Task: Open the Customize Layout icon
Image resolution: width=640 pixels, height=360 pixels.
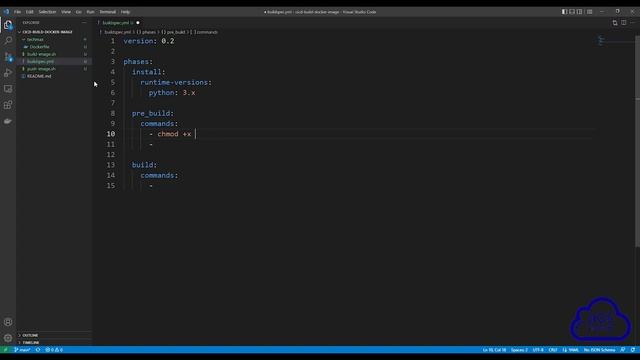Action: point(589,12)
